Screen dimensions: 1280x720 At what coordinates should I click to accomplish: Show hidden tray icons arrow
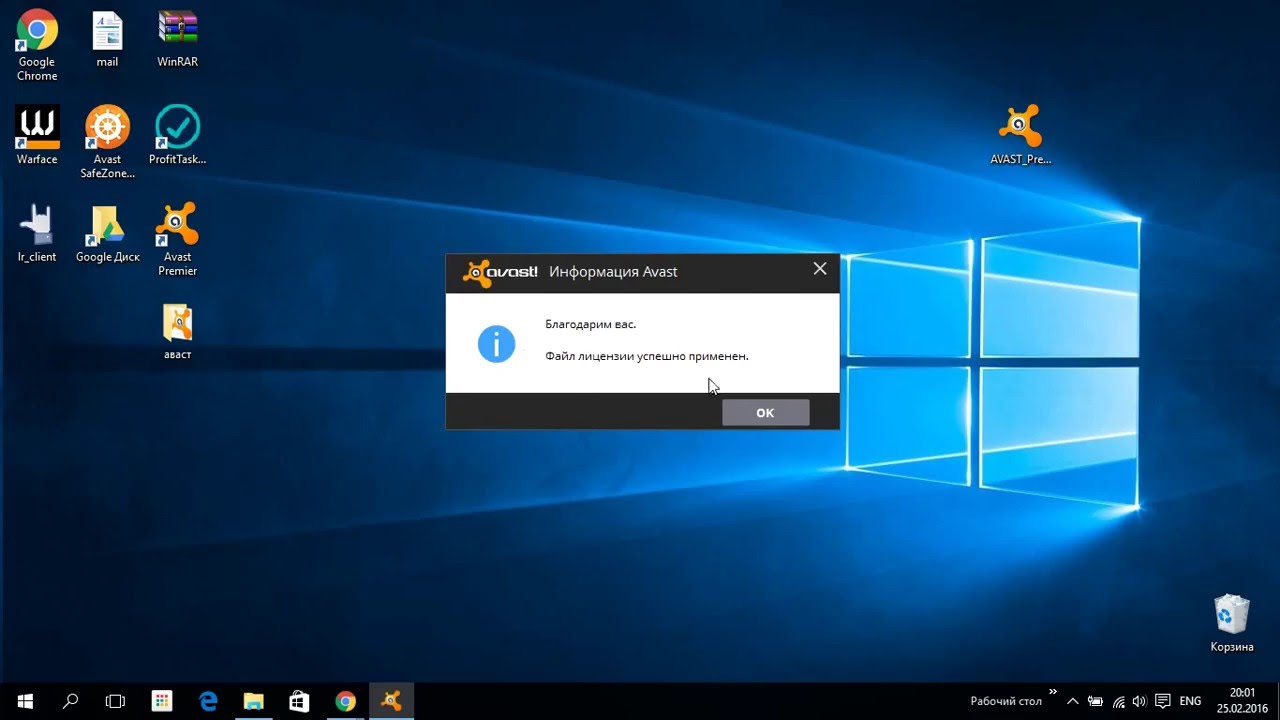1073,702
